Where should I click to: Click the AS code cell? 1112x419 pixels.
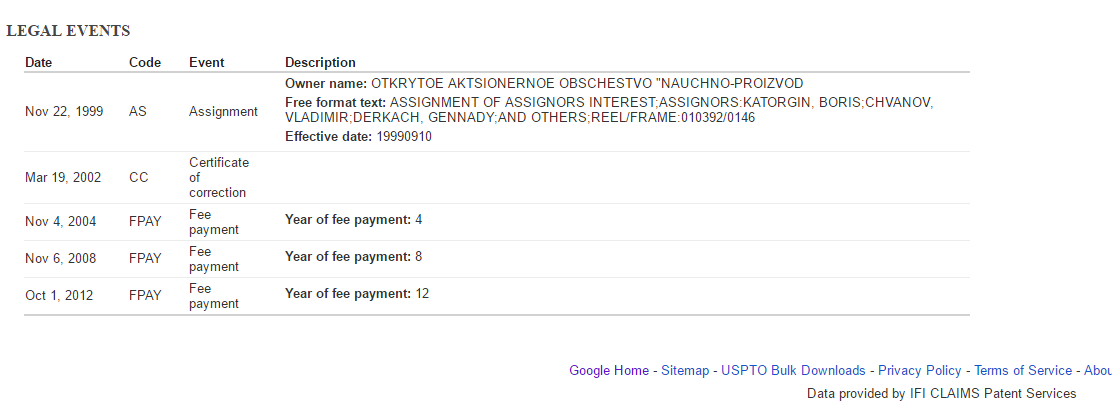138,112
